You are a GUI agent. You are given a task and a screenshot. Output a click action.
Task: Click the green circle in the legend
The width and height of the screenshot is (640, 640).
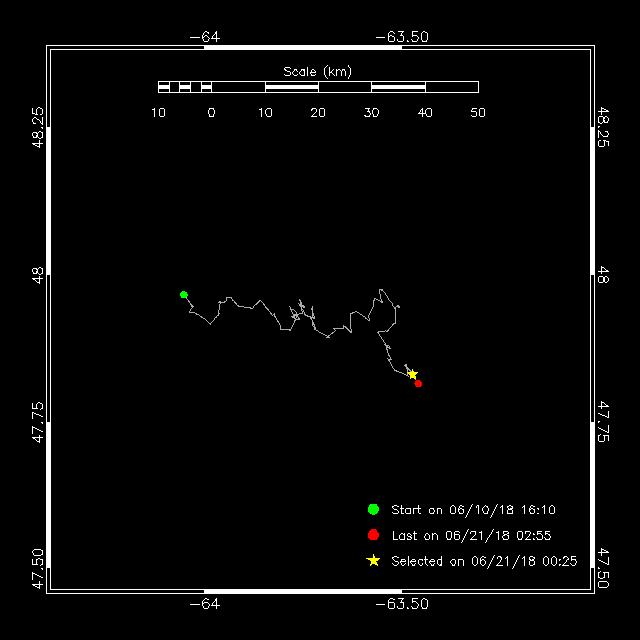(x=373, y=509)
